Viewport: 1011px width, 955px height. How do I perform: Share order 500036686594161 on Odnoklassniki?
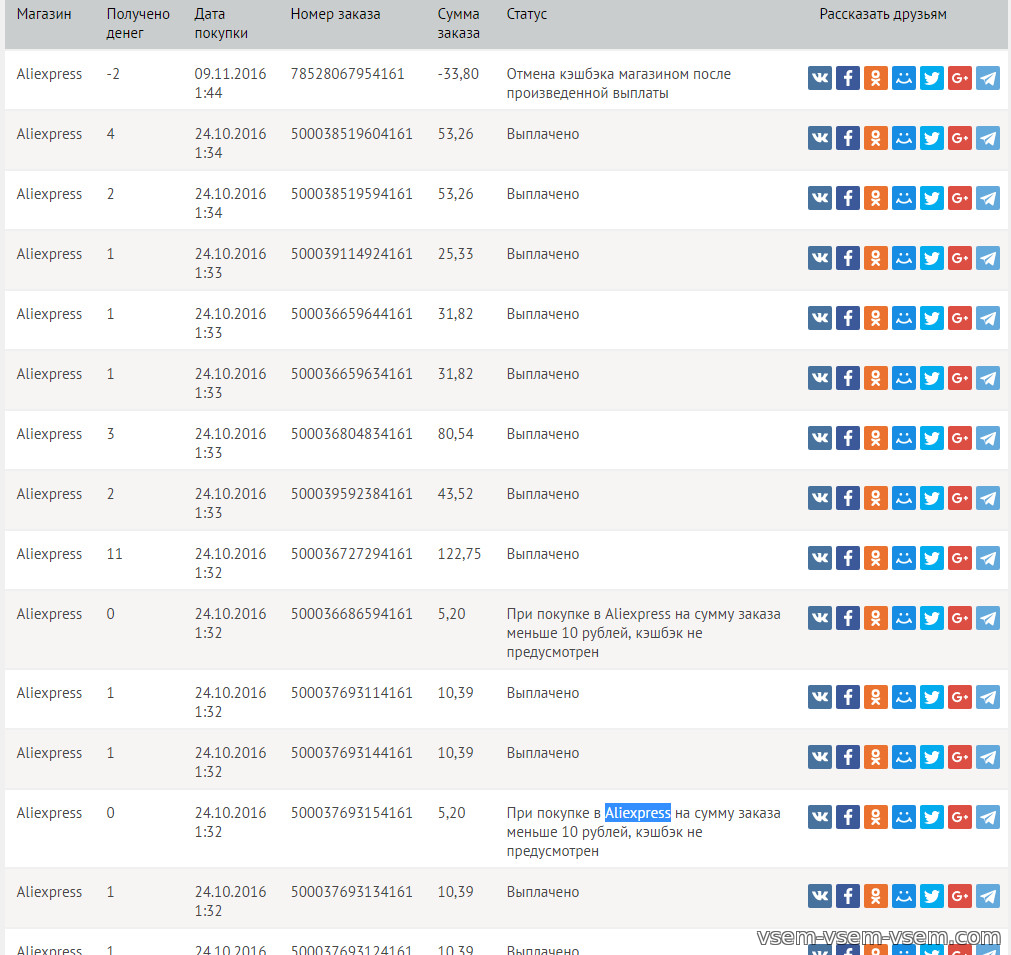pyautogui.click(x=876, y=618)
